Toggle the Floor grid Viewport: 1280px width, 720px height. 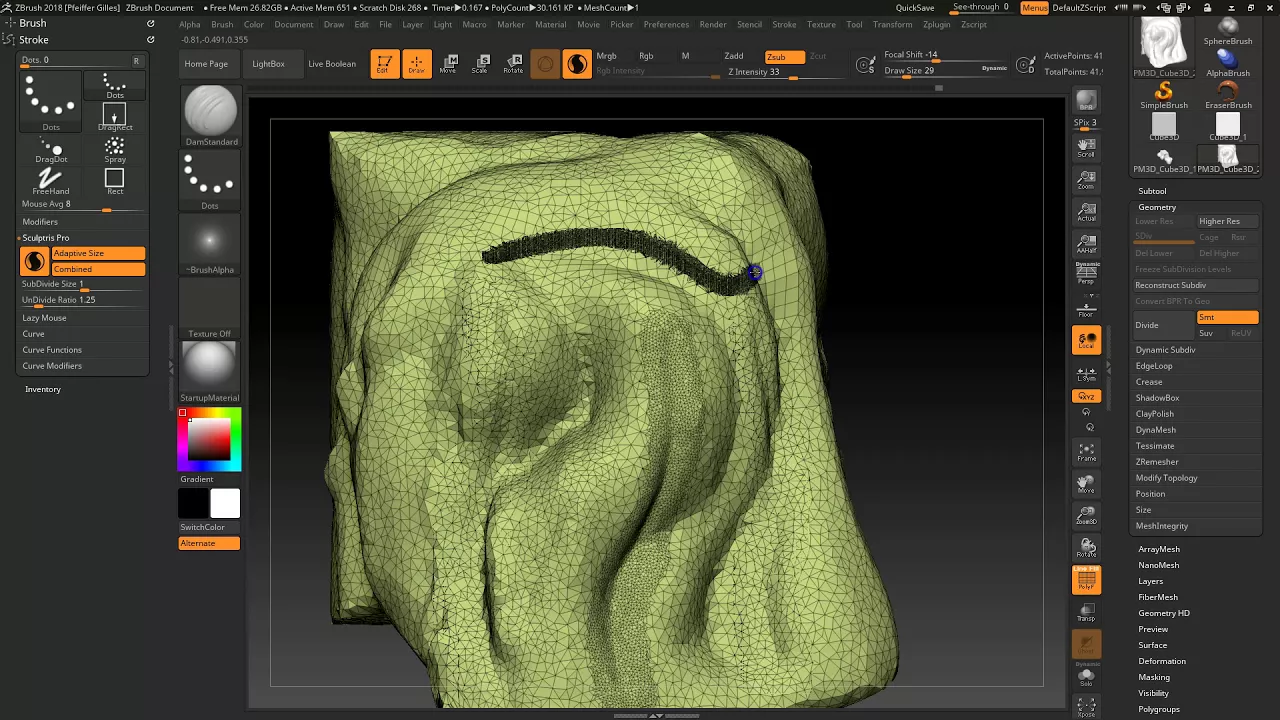click(1086, 308)
